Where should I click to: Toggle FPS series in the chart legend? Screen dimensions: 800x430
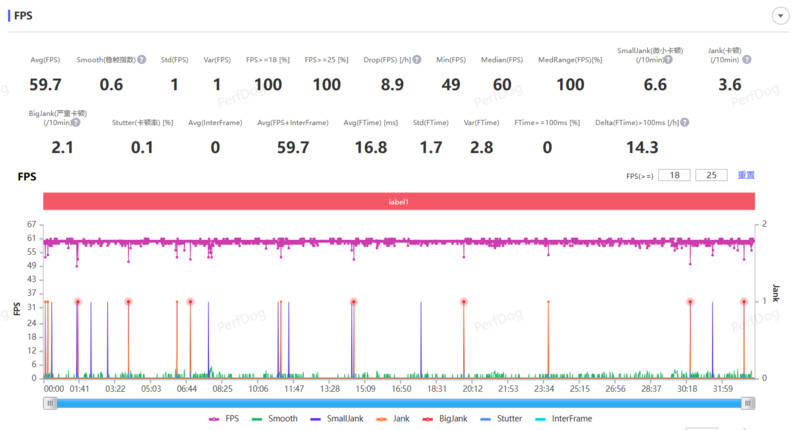click(x=224, y=419)
